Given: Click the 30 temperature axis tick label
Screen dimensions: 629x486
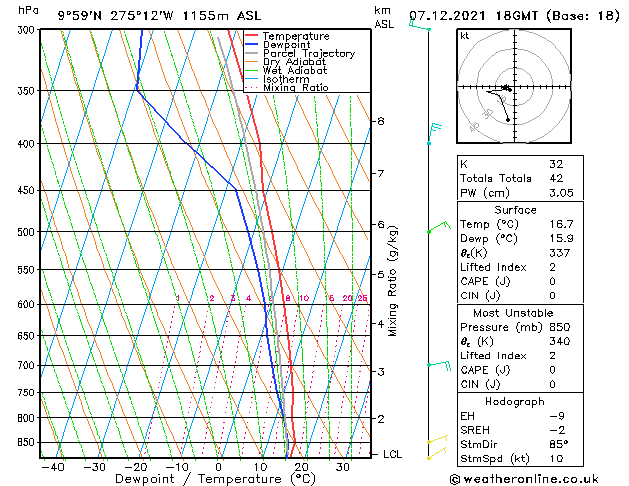Looking at the screenshot, I should point(343,468).
